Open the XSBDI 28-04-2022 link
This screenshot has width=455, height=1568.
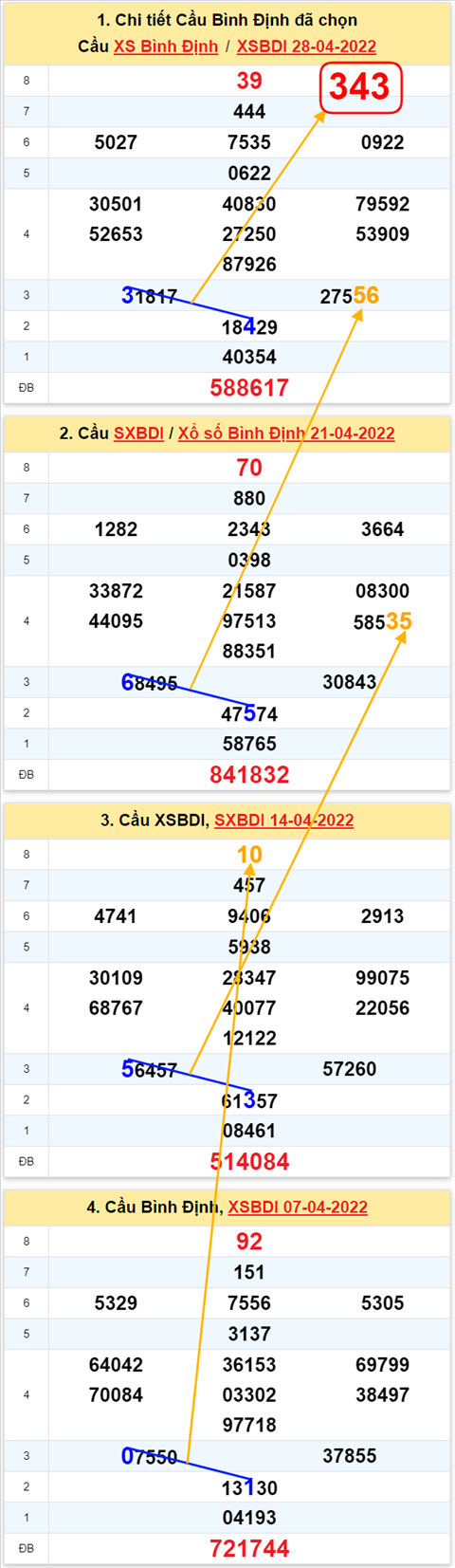[x=306, y=46]
